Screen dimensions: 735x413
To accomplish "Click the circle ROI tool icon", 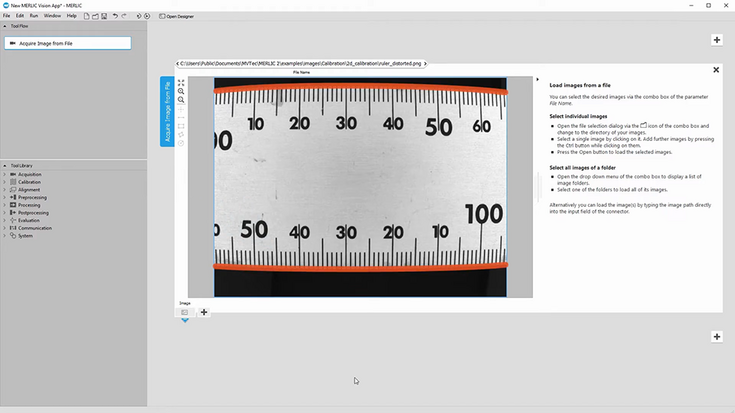I will [181, 143].
